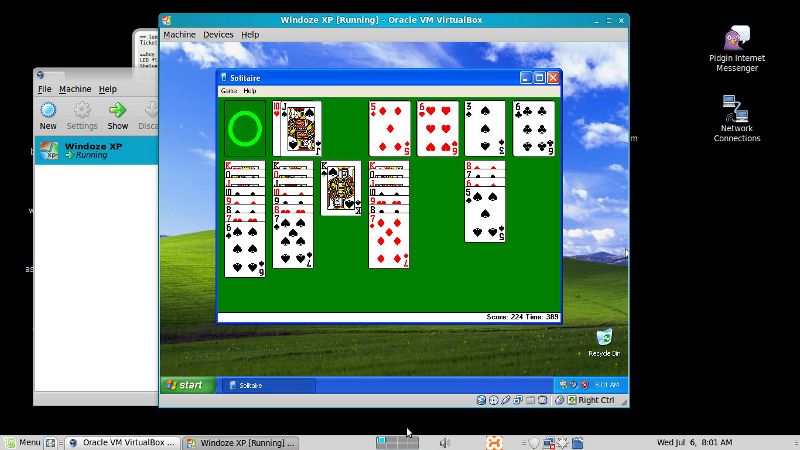The width and height of the screenshot is (800, 450).
Task: Click the New VM toolbar icon
Action: [x=48, y=110]
